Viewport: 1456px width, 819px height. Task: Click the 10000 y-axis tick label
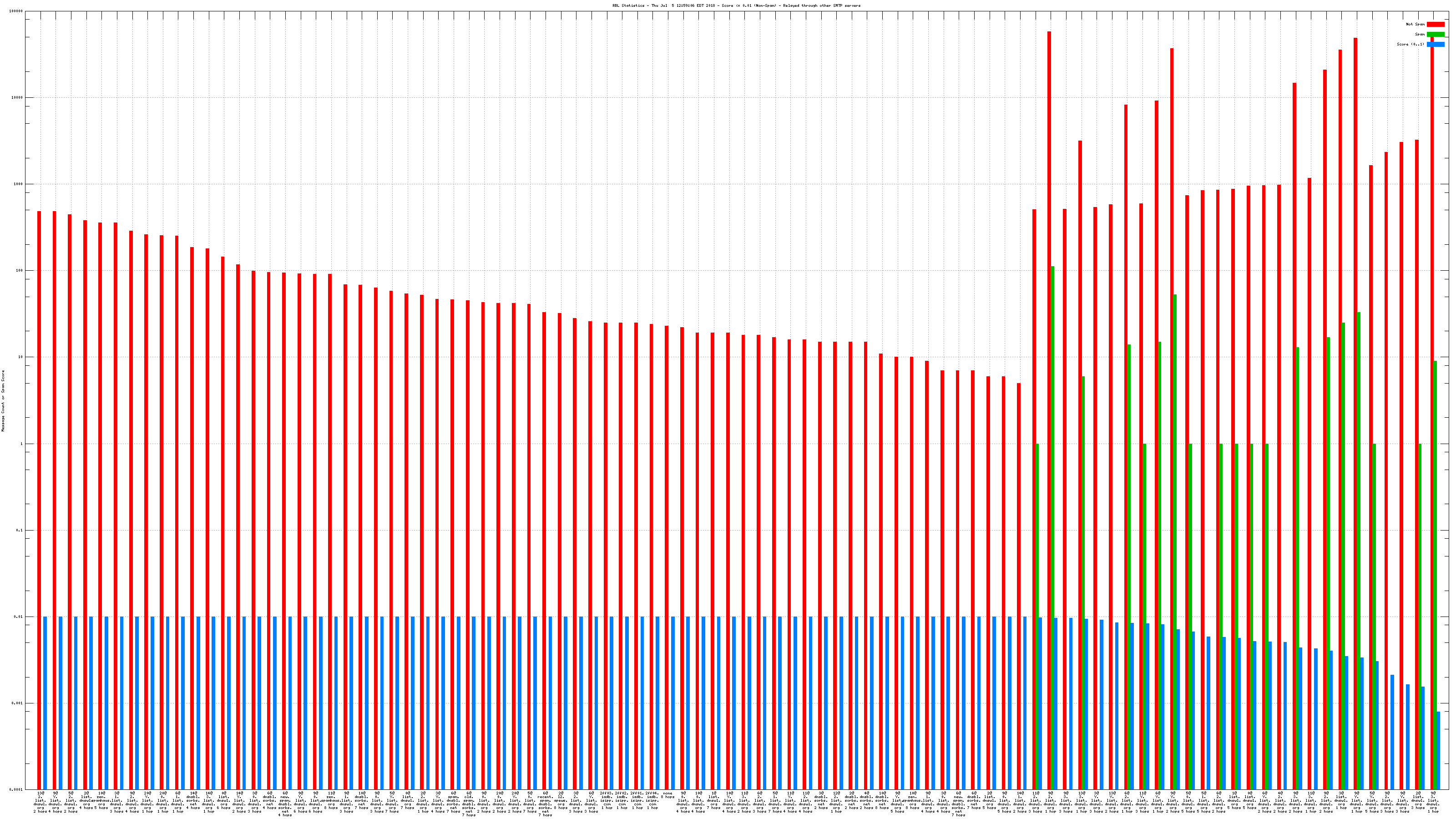tap(18, 98)
